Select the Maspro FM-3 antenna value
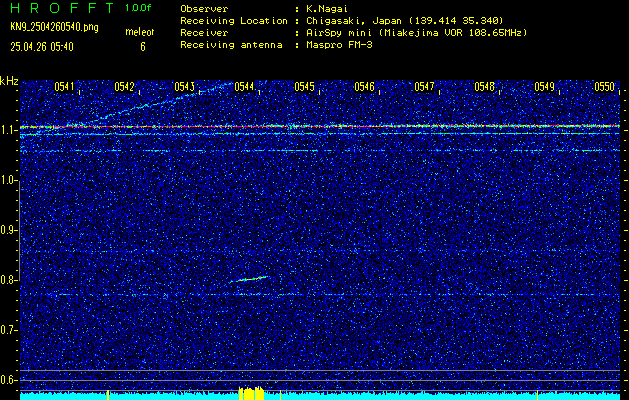Screen dimensions: 629x400 point(339,45)
